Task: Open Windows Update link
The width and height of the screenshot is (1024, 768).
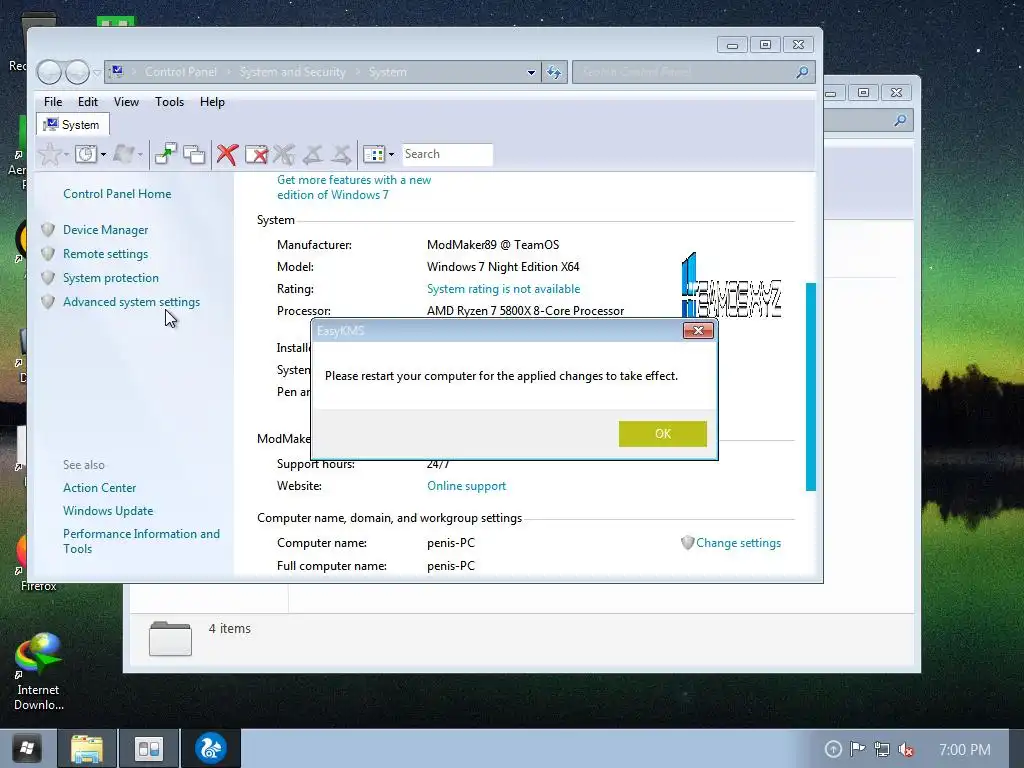Action: 108,511
